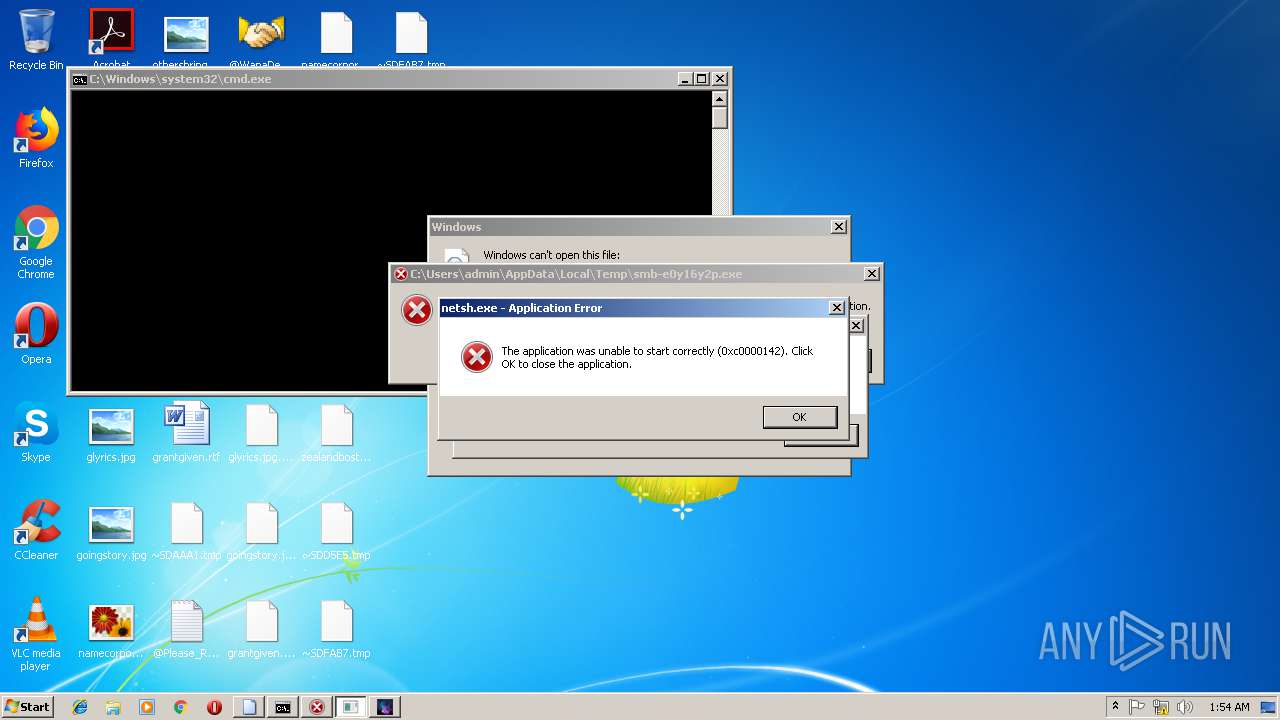Close the Windows can't open file dialog
The image size is (1280, 720).
pyautogui.click(x=839, y=227)
